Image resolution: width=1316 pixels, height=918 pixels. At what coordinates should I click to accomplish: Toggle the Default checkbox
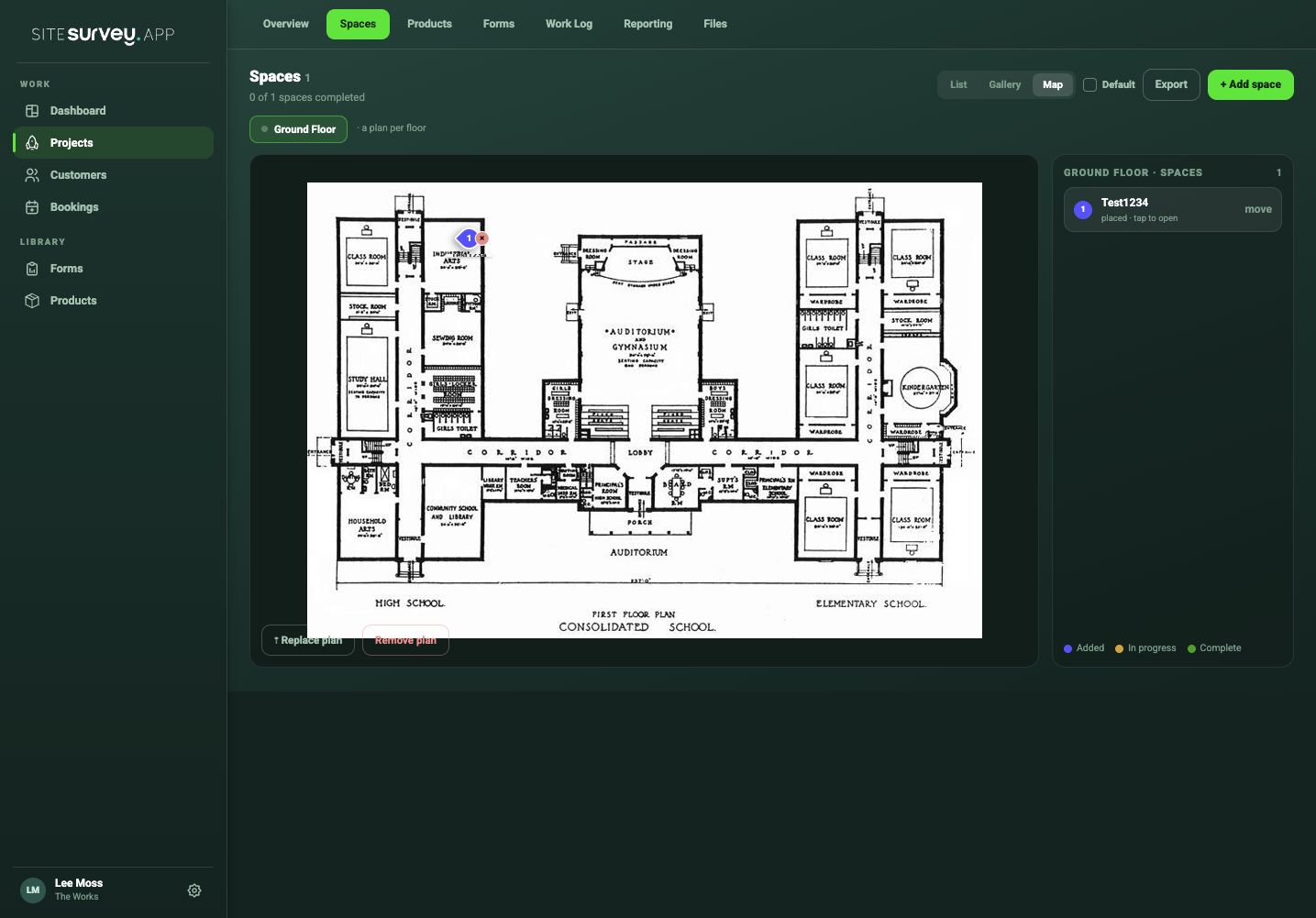coord(1089,84)
